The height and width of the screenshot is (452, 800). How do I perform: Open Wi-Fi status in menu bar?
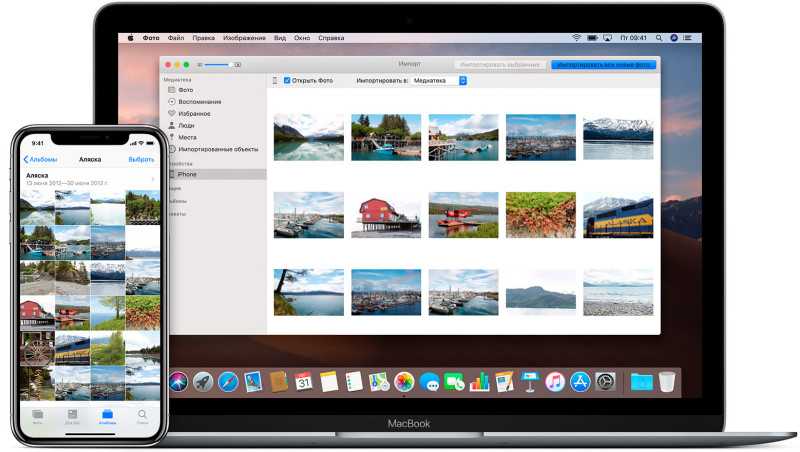pyautogui.click(x=577, y=38)
